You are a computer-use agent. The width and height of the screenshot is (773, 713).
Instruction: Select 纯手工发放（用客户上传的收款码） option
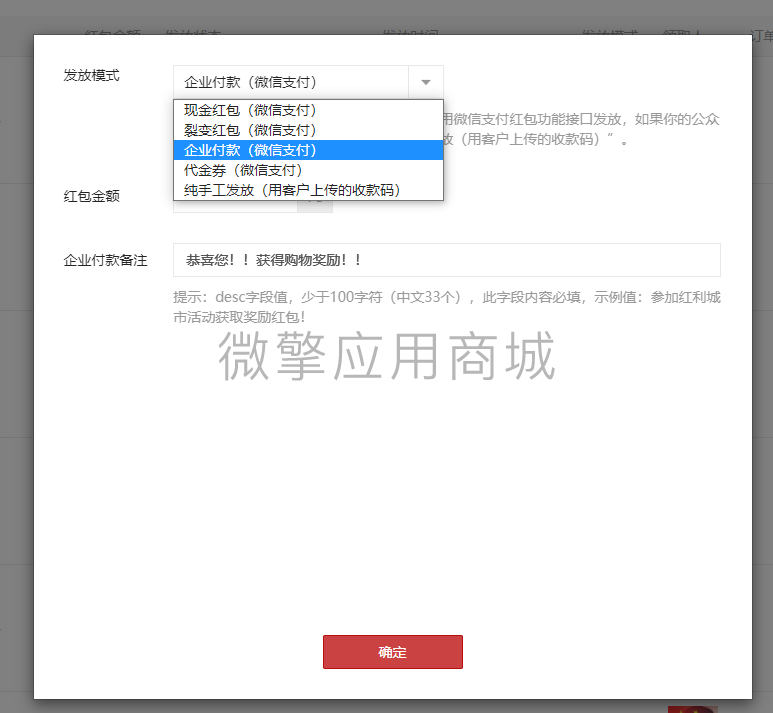(308, 190)
